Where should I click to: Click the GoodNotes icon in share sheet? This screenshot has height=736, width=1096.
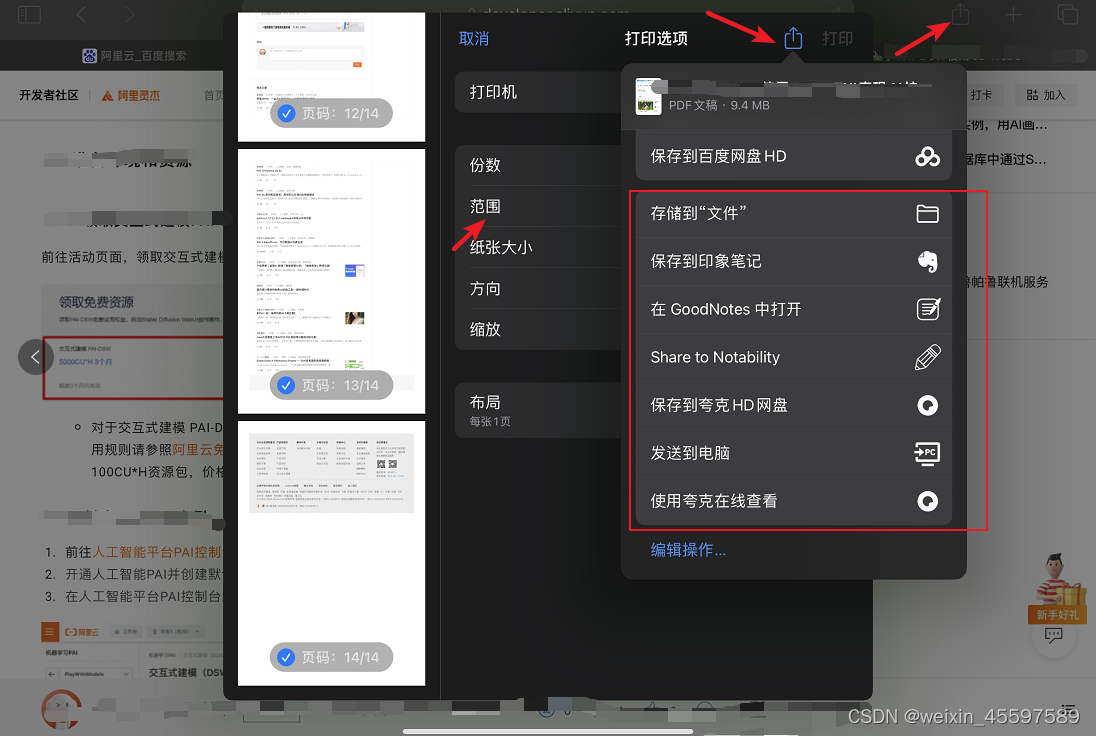928,309
